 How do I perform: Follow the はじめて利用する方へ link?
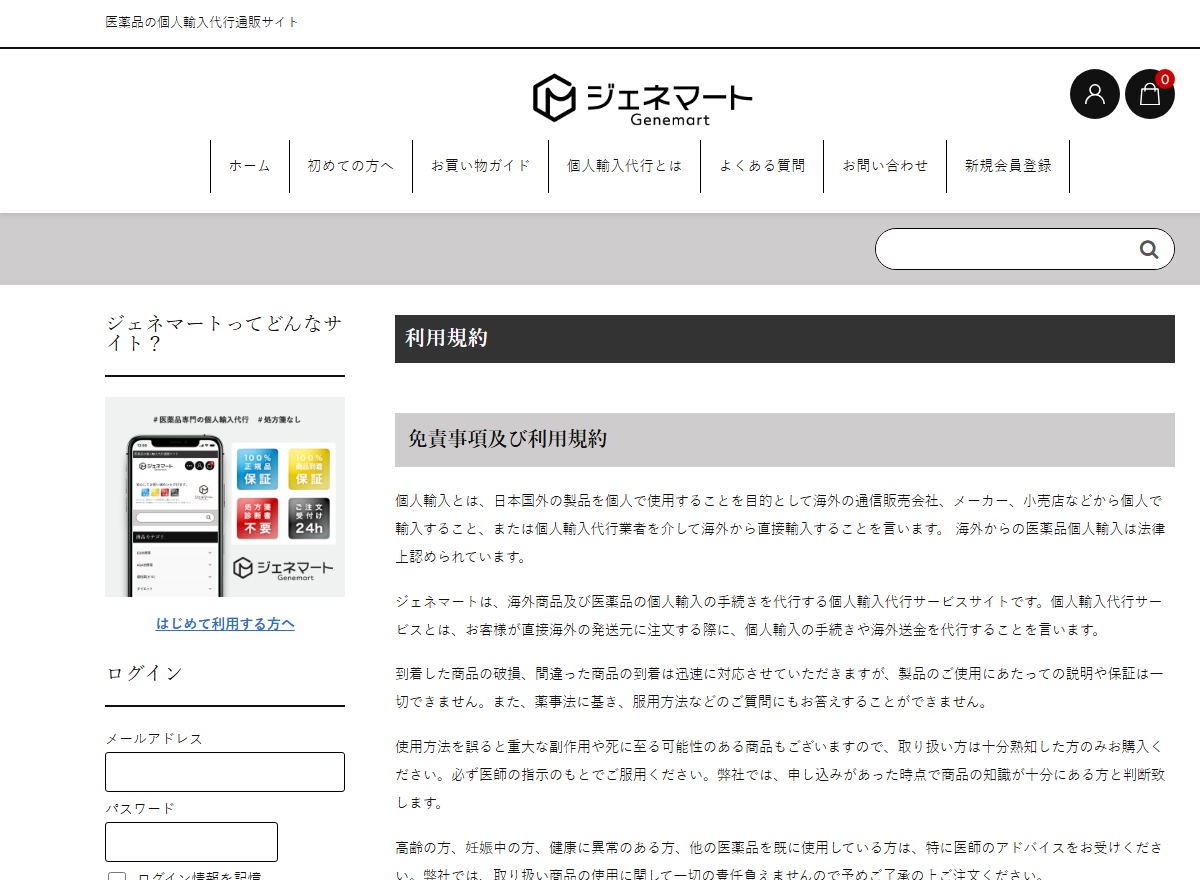(225, 624)
